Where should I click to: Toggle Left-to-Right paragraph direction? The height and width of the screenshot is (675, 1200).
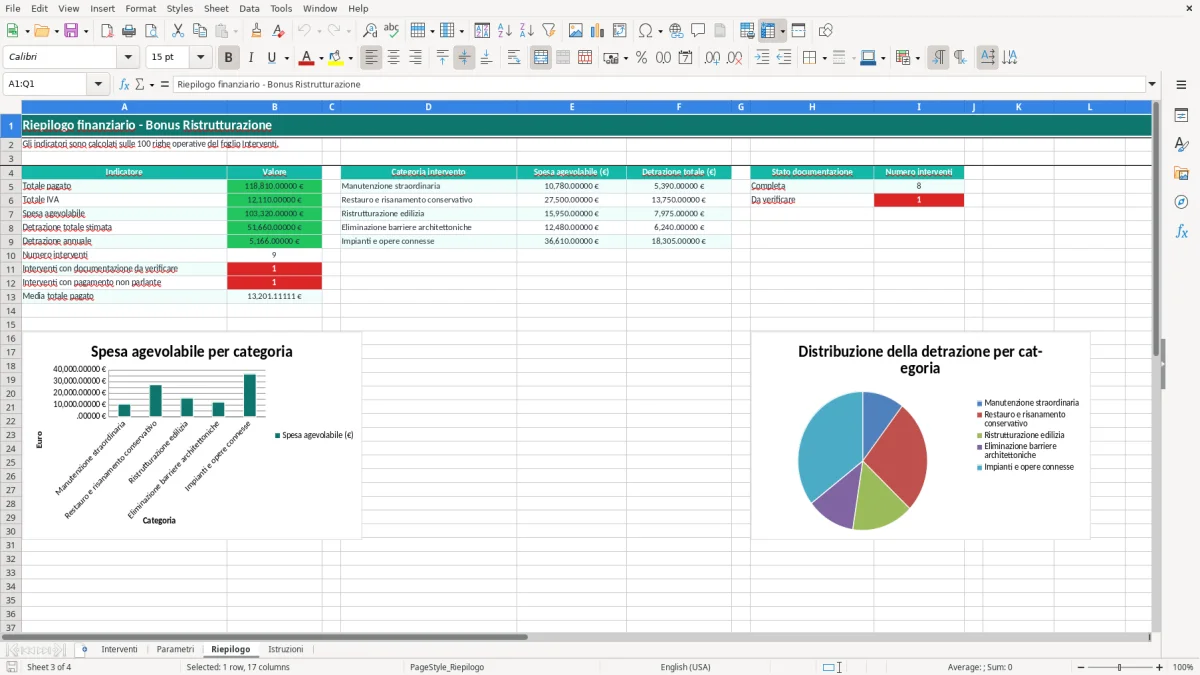(938, 57)
